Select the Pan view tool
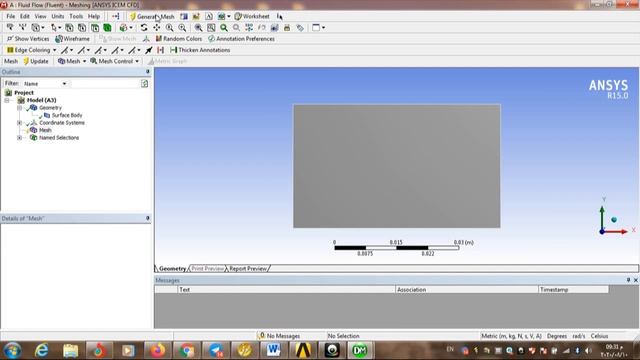Image resolution: width=640 pixels, height=360 pixels. click(x=156, y=28)
